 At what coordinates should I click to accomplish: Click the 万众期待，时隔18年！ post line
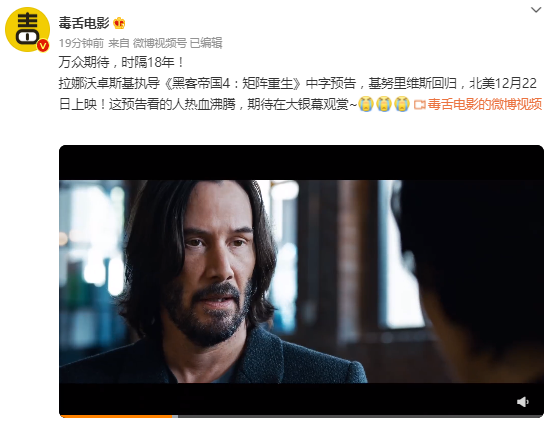coord(121,62)
